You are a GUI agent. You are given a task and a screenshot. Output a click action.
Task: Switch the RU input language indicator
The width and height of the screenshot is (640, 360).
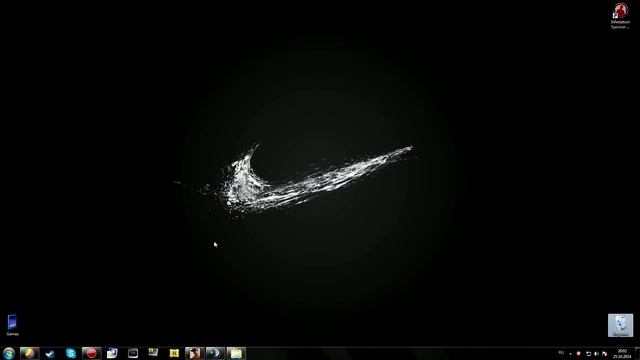(561, 353)
